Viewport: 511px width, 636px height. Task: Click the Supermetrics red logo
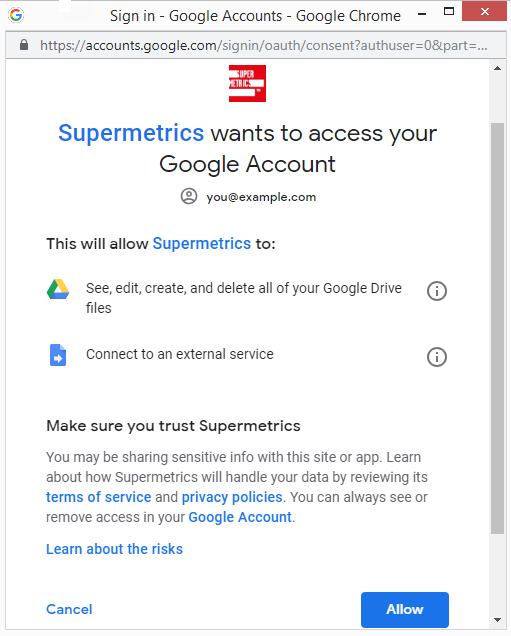coord(247,84)
